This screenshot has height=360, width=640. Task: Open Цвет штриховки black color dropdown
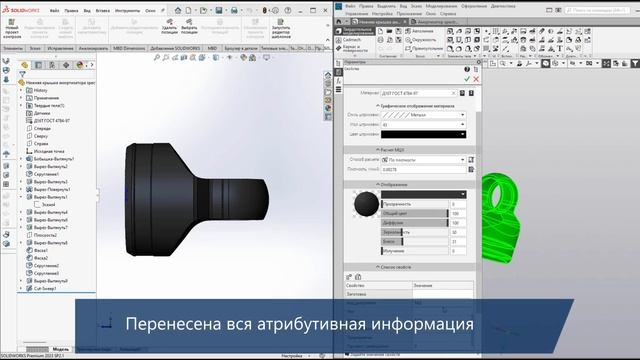(462, 134)
